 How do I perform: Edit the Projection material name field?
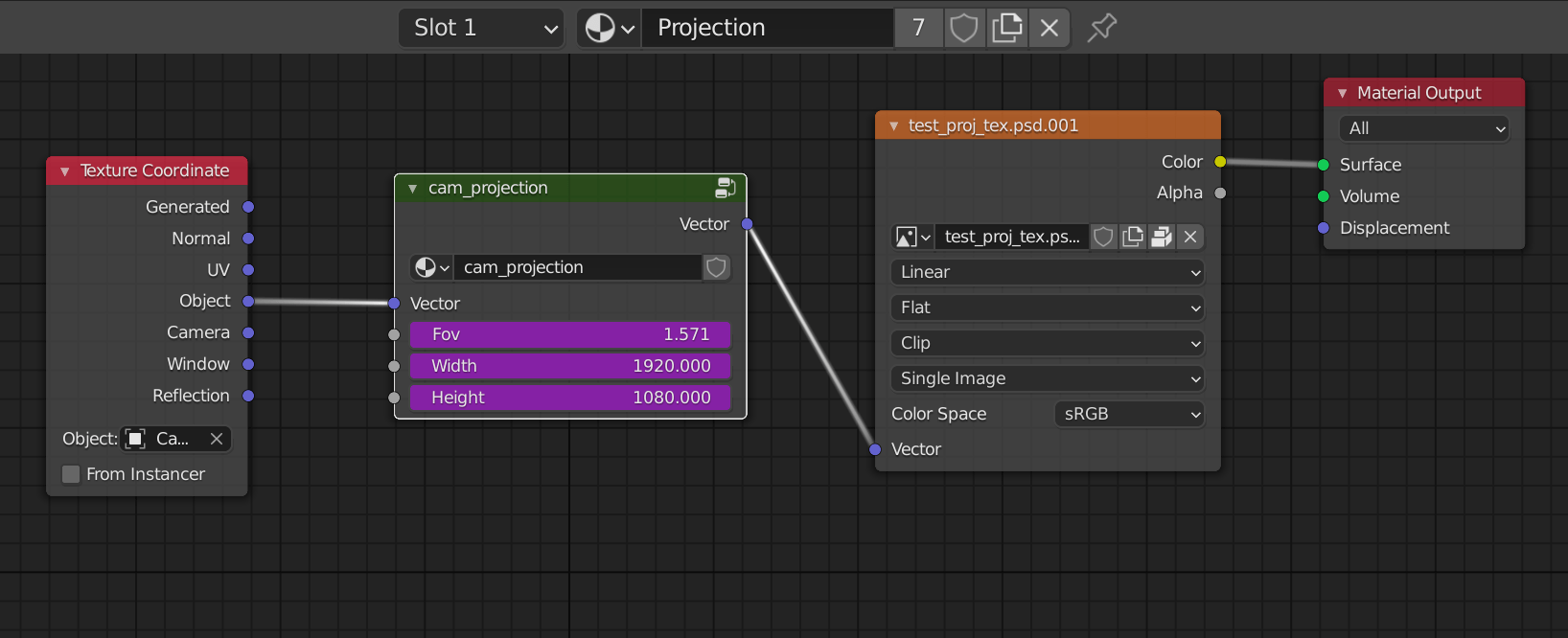click(x=767, y=28)
